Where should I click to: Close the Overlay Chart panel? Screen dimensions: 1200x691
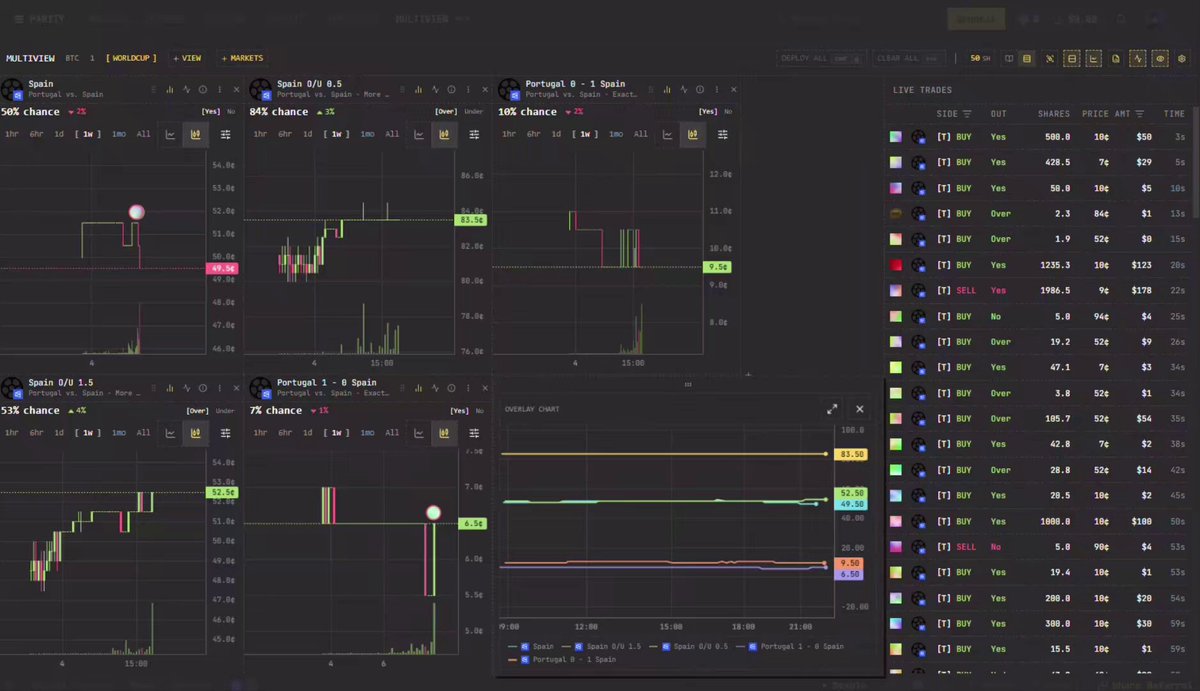pos(859,409)
